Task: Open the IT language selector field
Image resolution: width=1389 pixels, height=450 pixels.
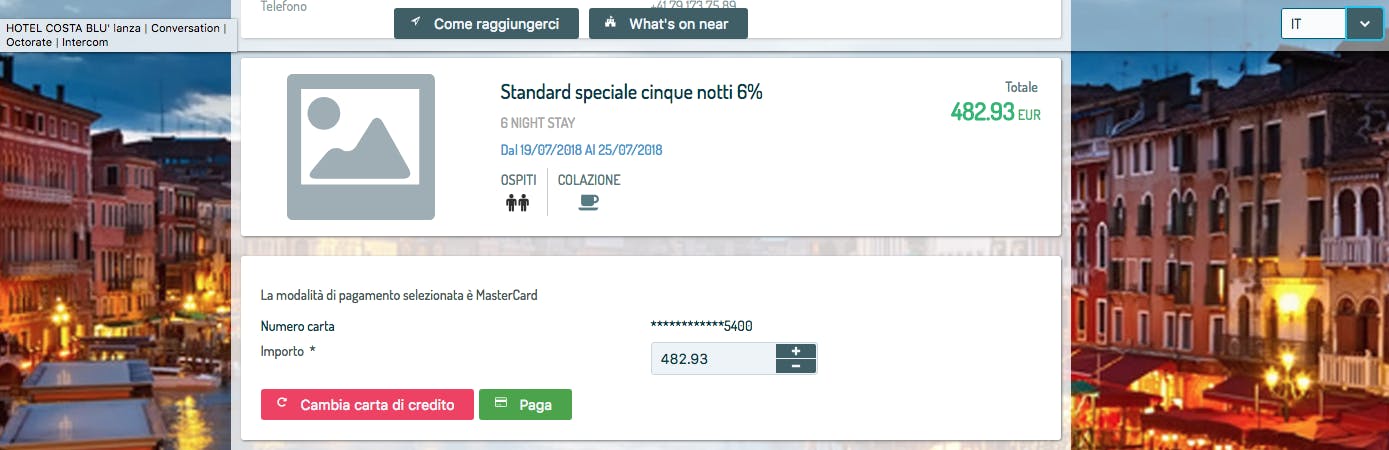Action: [x=1313, y=23]
